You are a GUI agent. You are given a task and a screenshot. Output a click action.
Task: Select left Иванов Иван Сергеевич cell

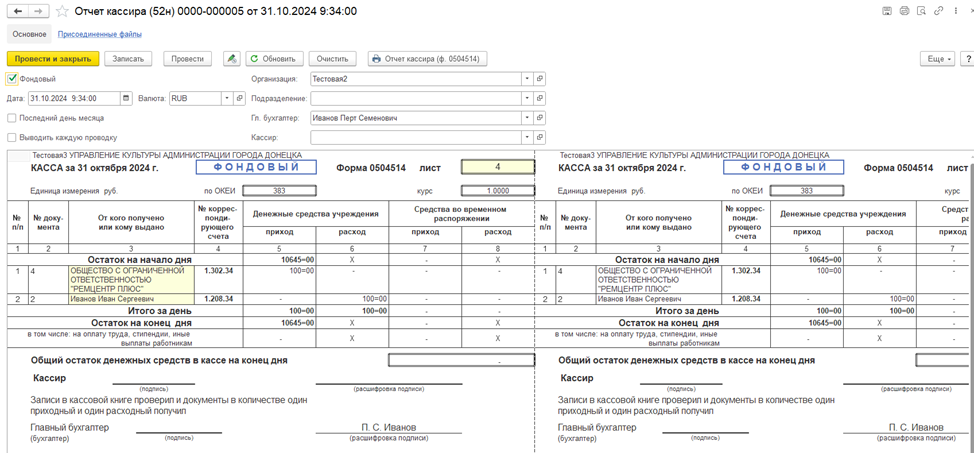tap(132, 299)
